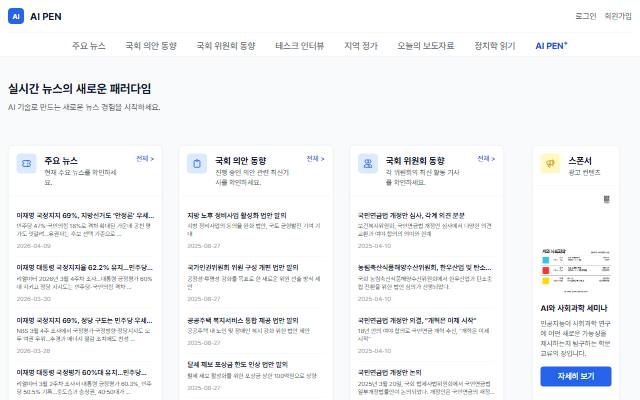
Task: Go to the 데스크 인터뷰 menu item
Action: 300,46
